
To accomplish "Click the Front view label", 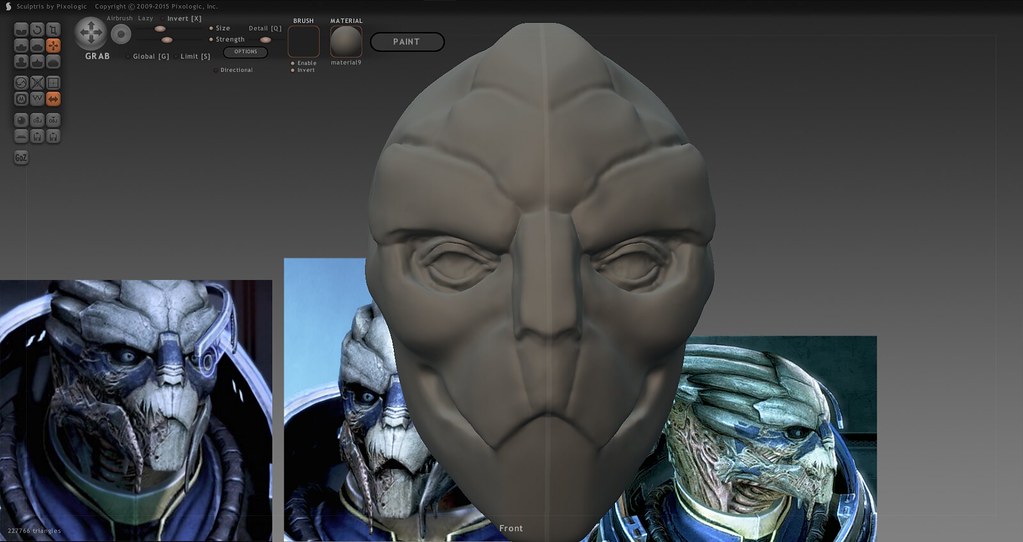I will 511,528.
